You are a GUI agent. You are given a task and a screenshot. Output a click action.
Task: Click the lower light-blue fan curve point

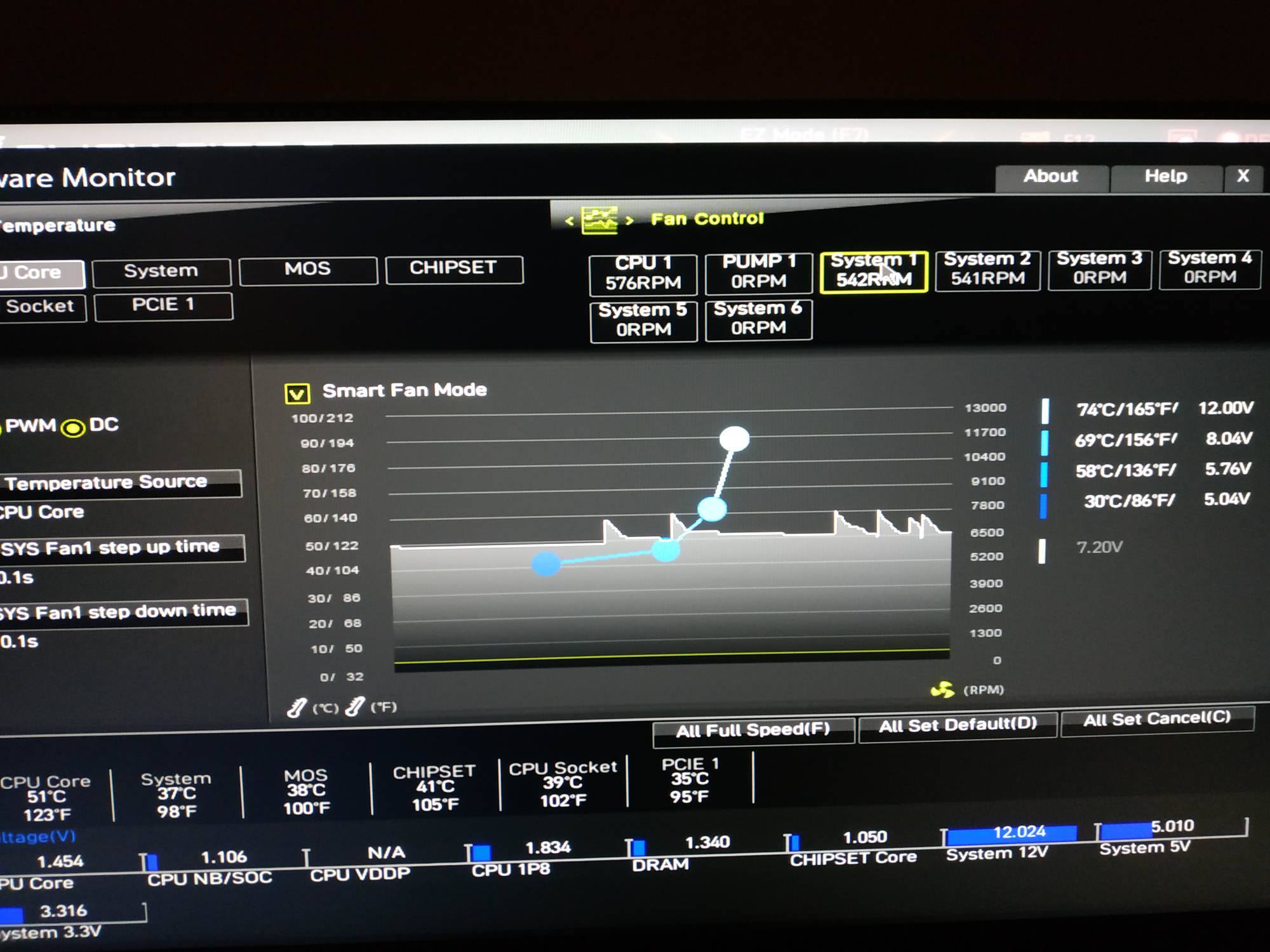(665, 550)
